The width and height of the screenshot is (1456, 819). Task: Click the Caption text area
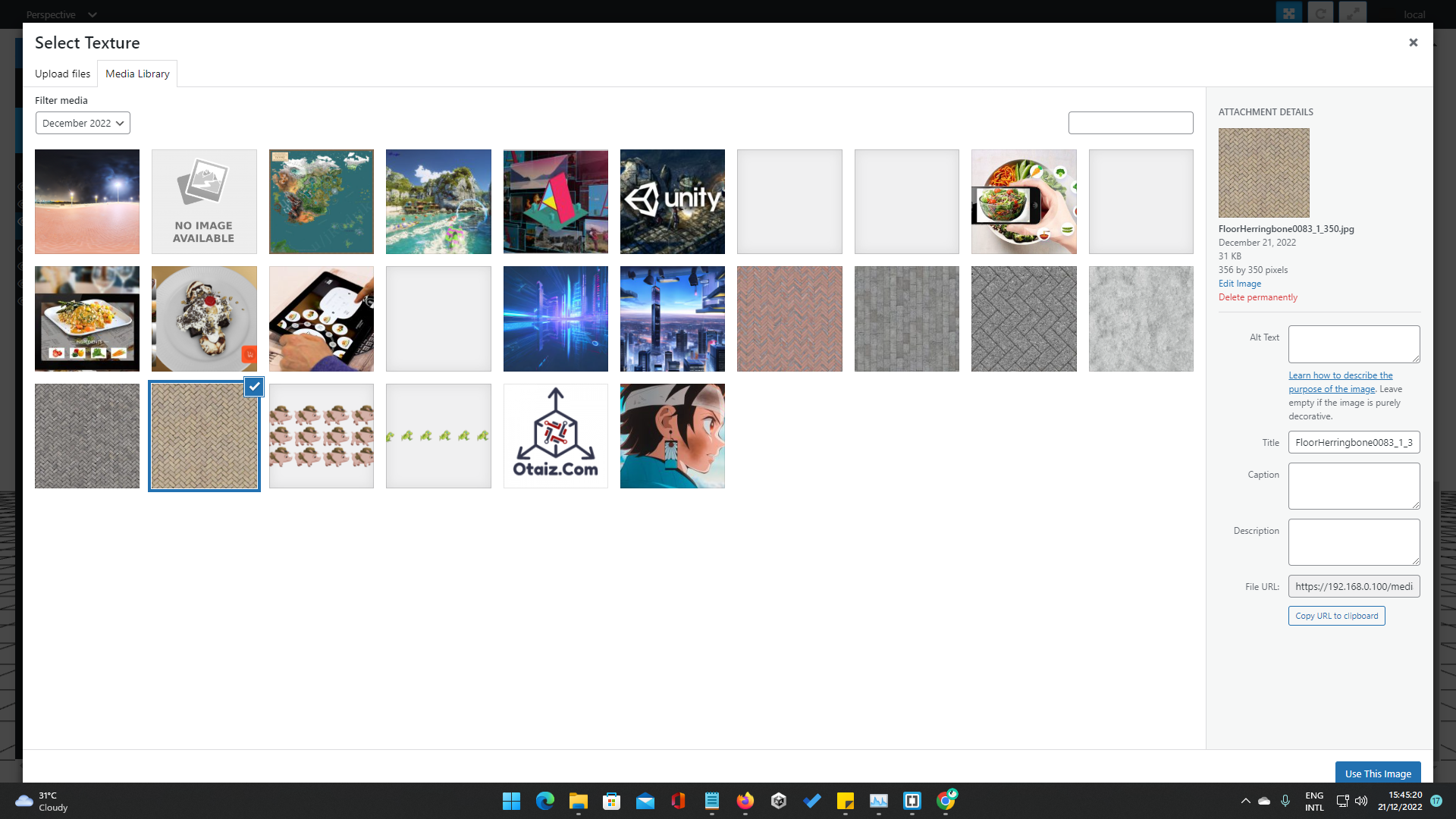pyautogui.click(x=1354, y=486)
